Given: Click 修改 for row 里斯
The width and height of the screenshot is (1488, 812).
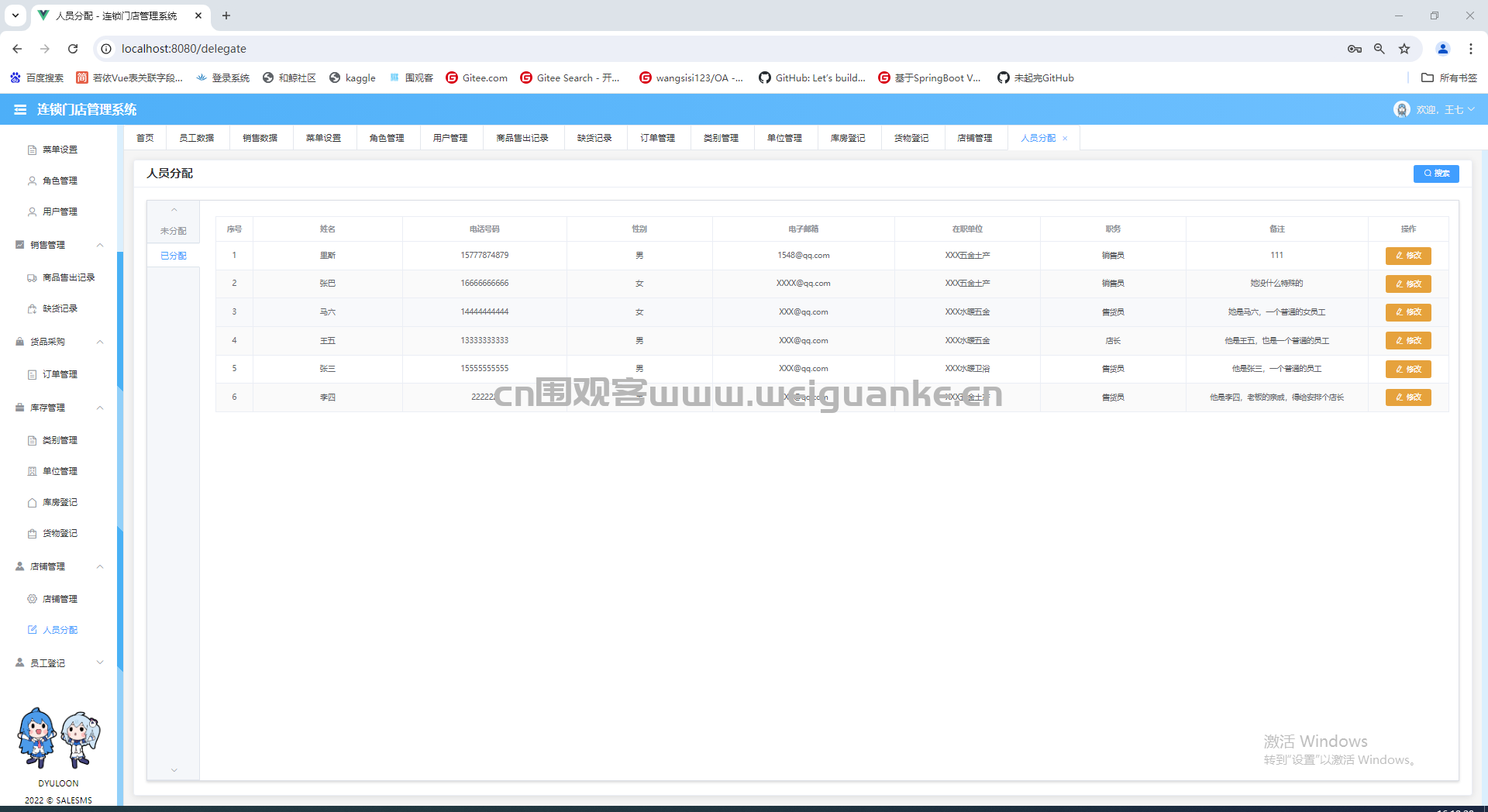Looking at the screenshot, I should (1408, 256).
